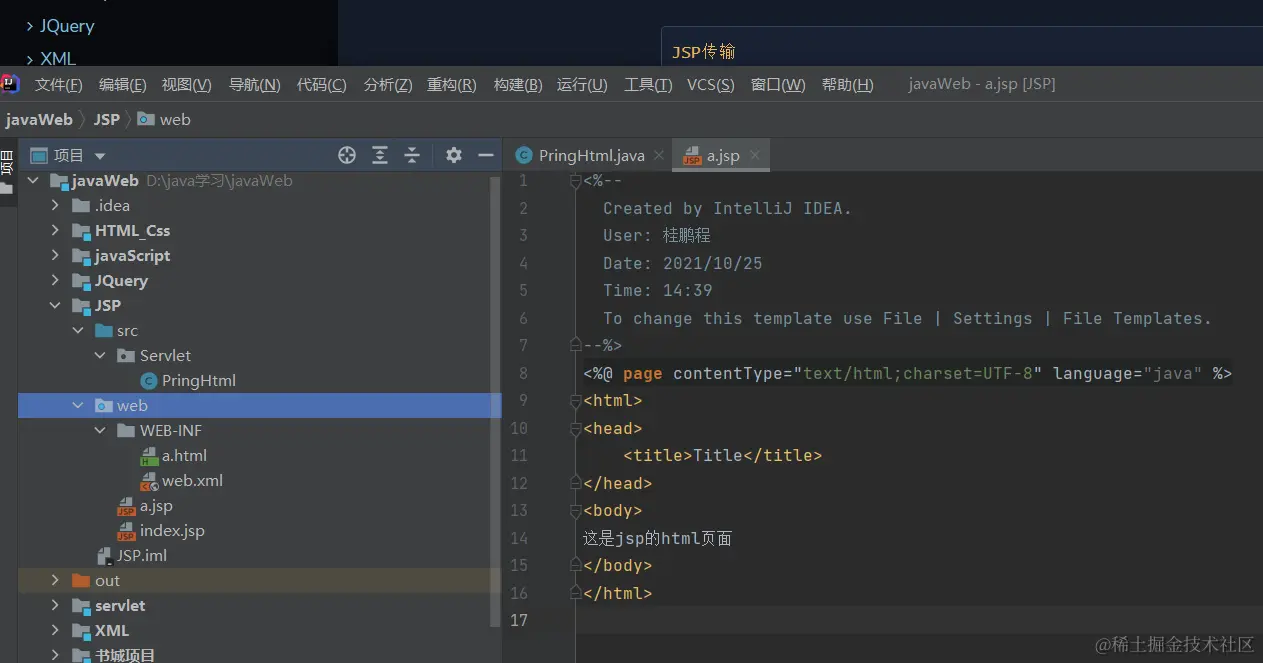Image resolution: width=1263 pixels, height=663 pixels.
Task: Click the web folder icon in breadcrumb
Action: (146, 119)
